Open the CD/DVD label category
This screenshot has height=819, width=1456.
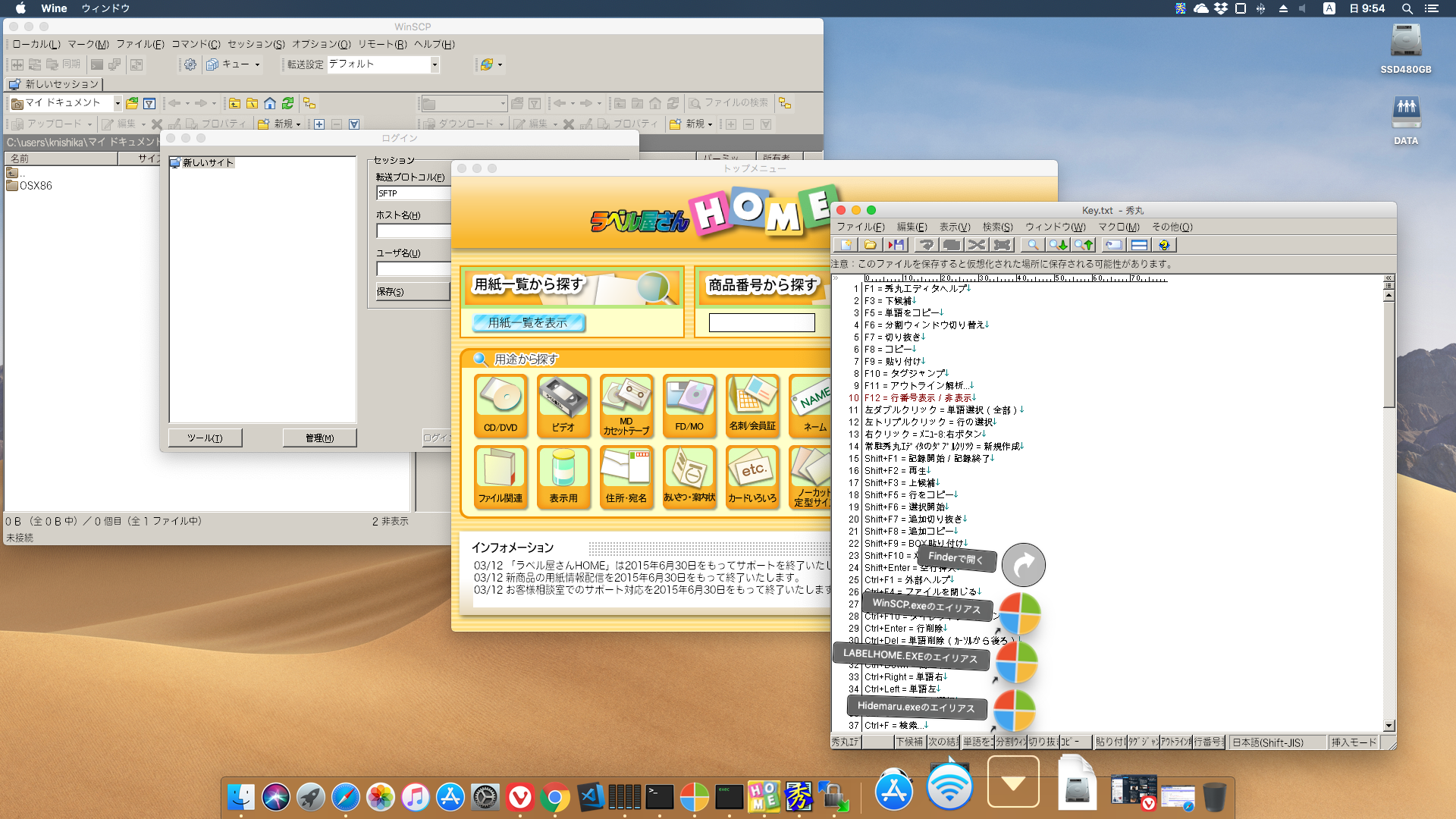coord(500,406)
